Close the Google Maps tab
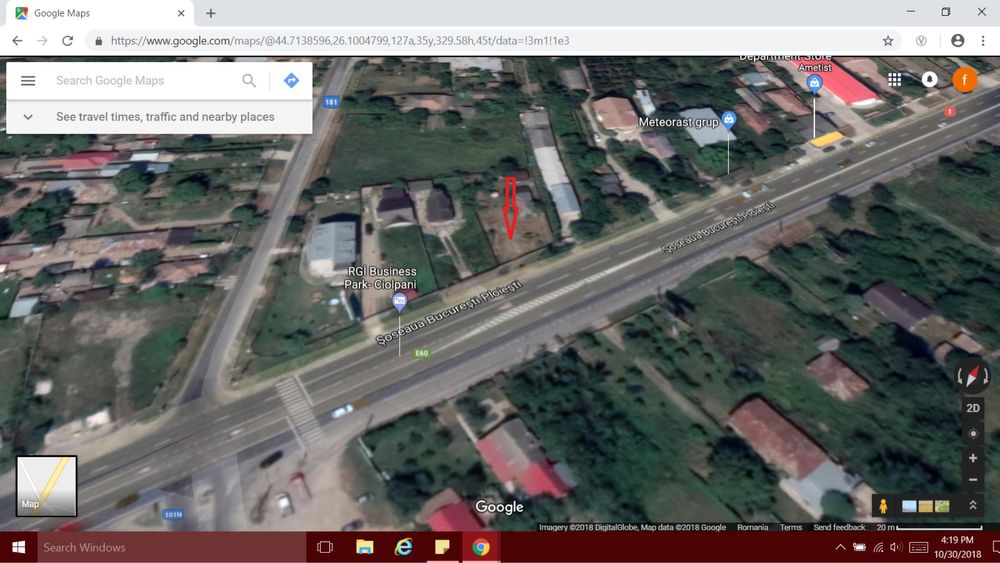The height and width of the screenshot is (563, 1000). pos(181,13)
